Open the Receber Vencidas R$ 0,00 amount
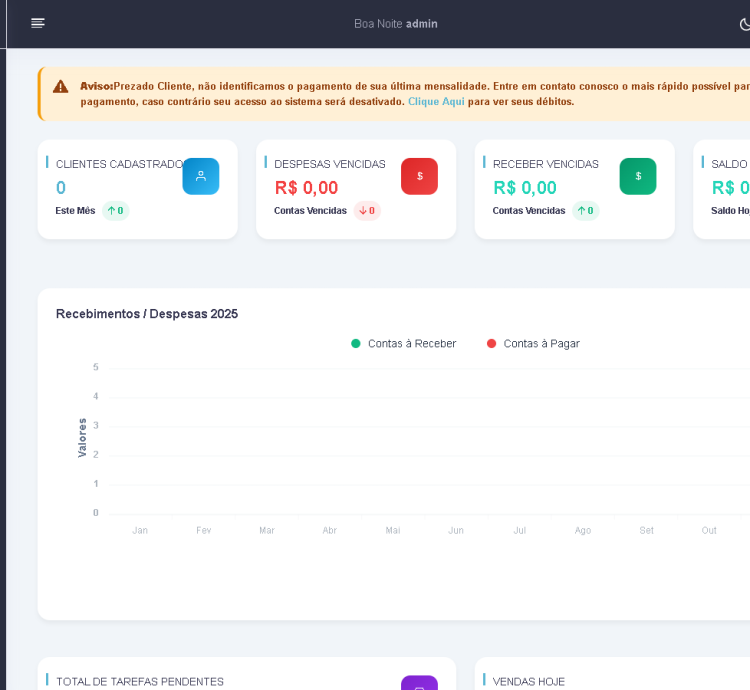Image resolution: width=750 pixels, height=690 pixels. (525, 188)
